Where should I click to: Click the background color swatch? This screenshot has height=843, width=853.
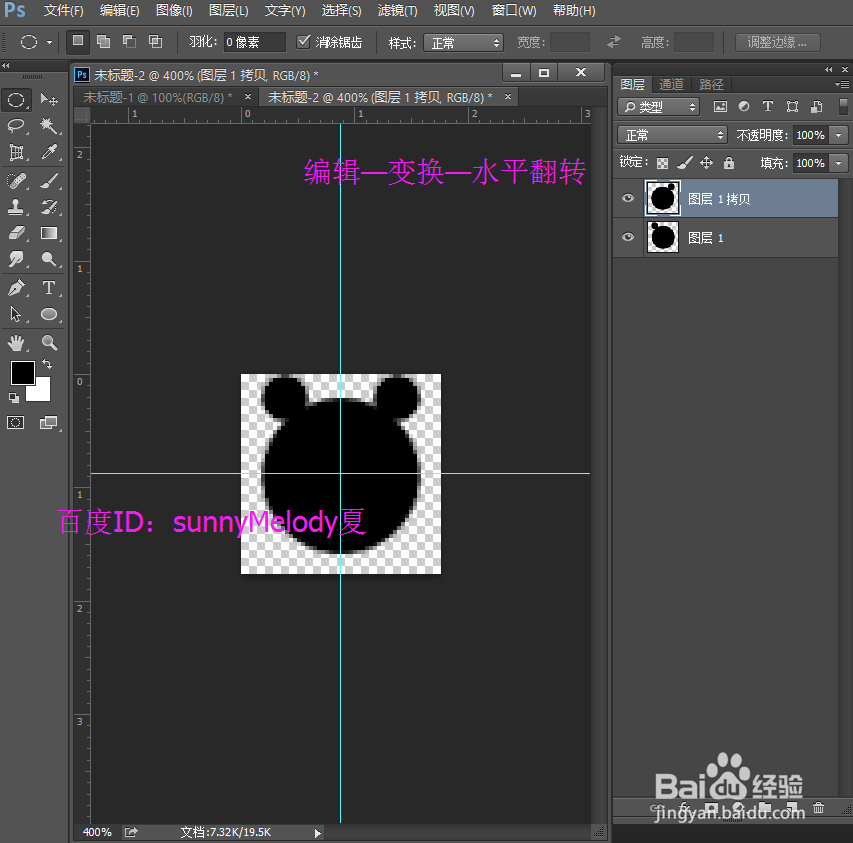(43, 393)
